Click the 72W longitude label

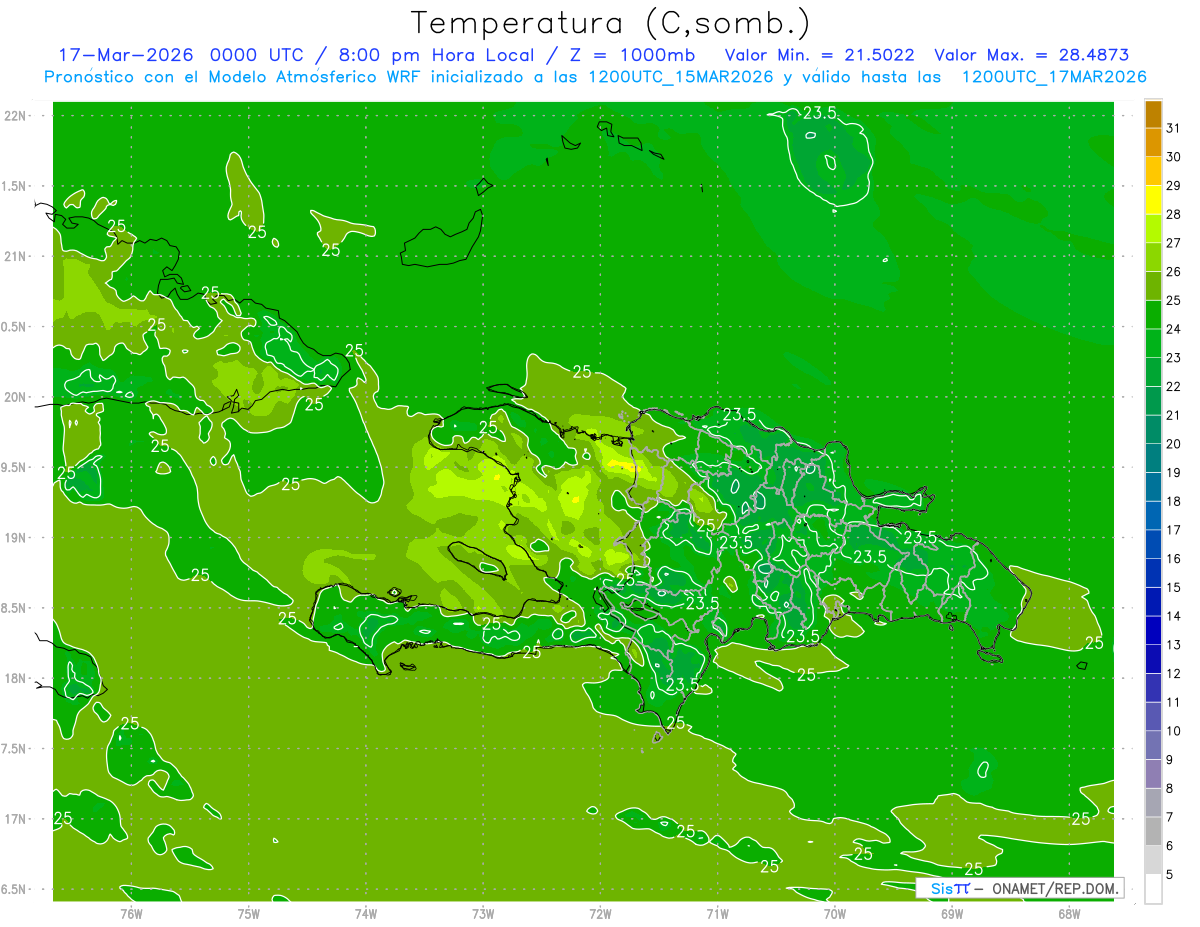[x=600, y=913]
